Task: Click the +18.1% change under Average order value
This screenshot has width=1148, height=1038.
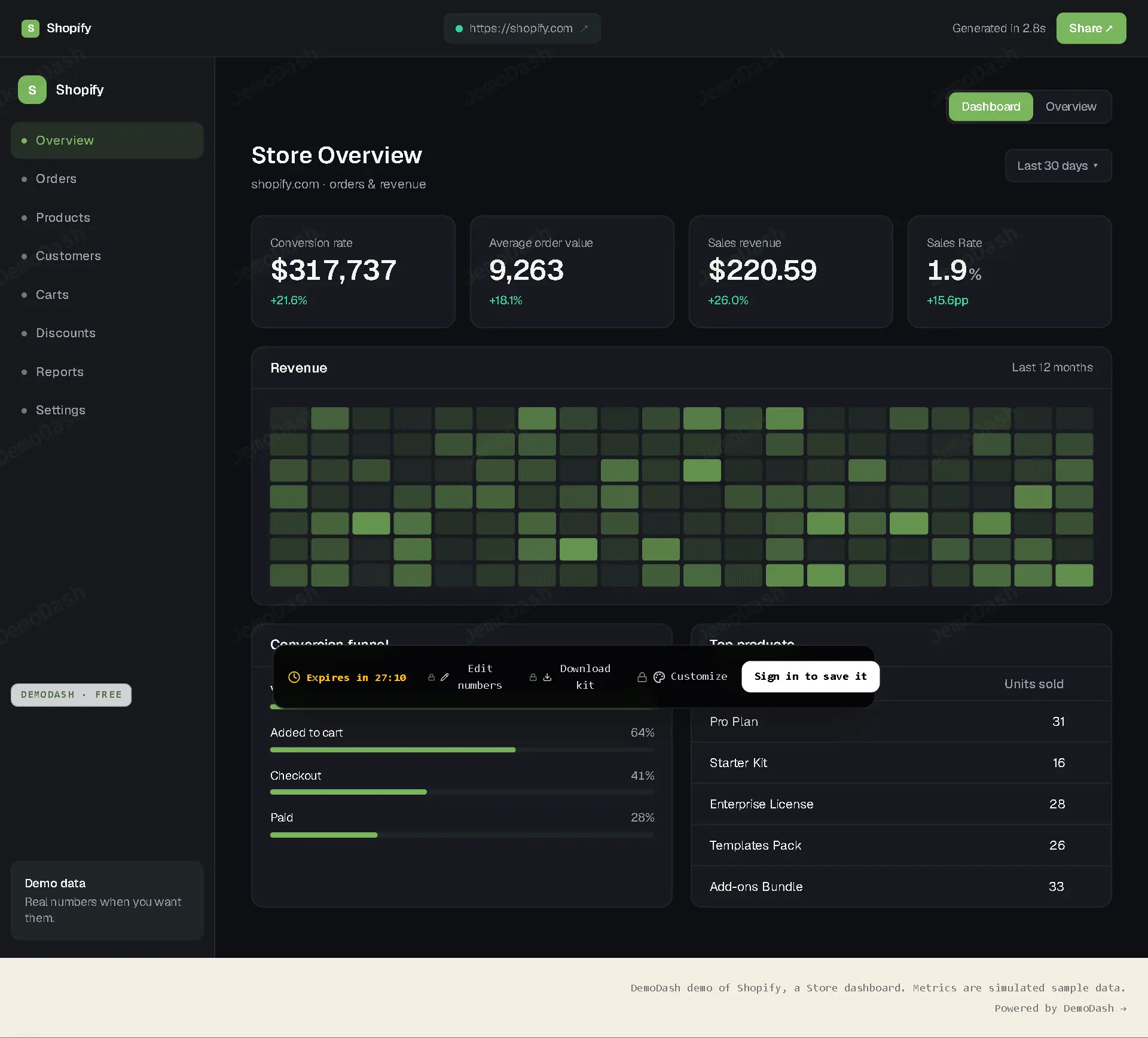Action: [506, 300]
